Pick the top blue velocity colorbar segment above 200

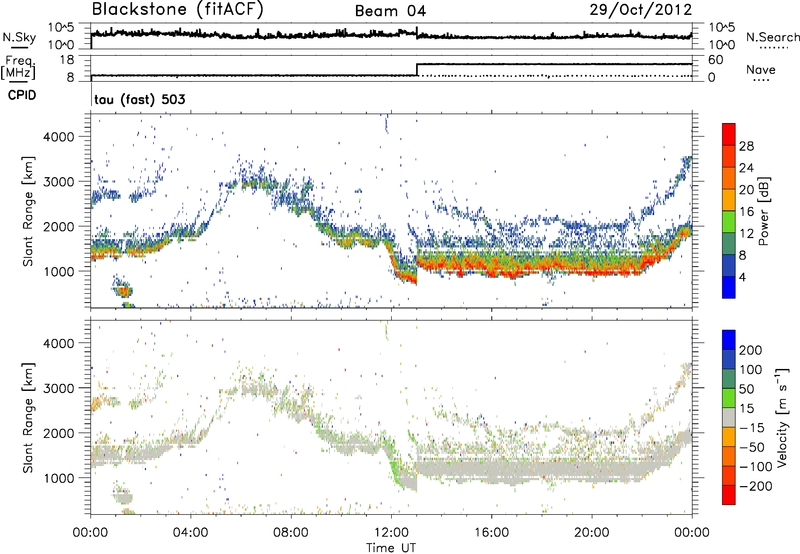729,340
